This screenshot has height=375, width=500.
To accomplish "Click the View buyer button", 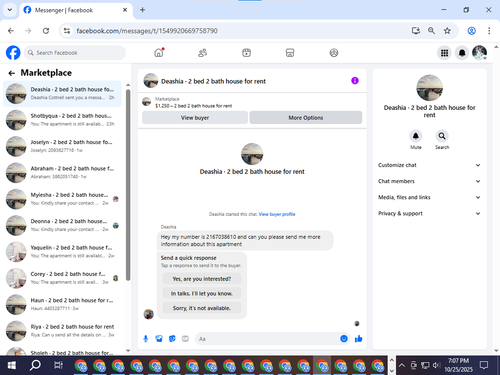I will [195, 118].
